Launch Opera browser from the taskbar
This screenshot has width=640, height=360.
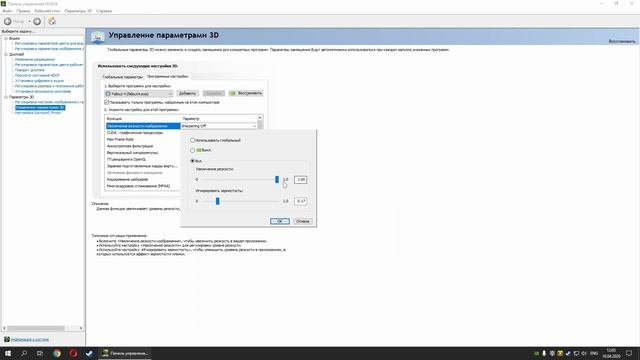click(x=73, y=353)
